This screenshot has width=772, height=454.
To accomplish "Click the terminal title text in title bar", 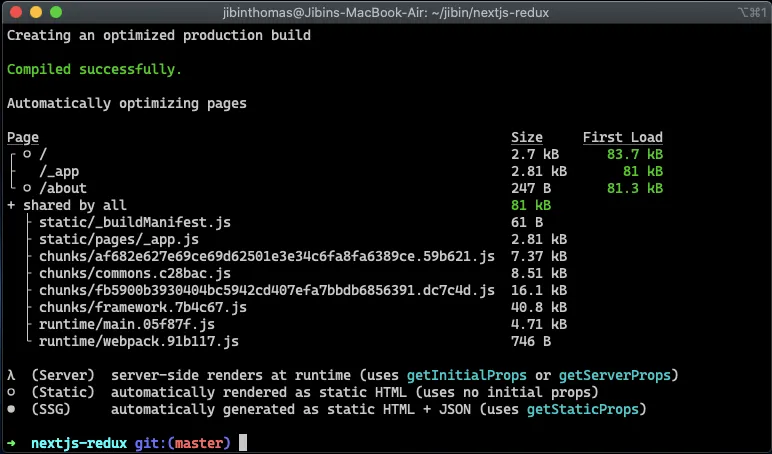I will point(386,12).
